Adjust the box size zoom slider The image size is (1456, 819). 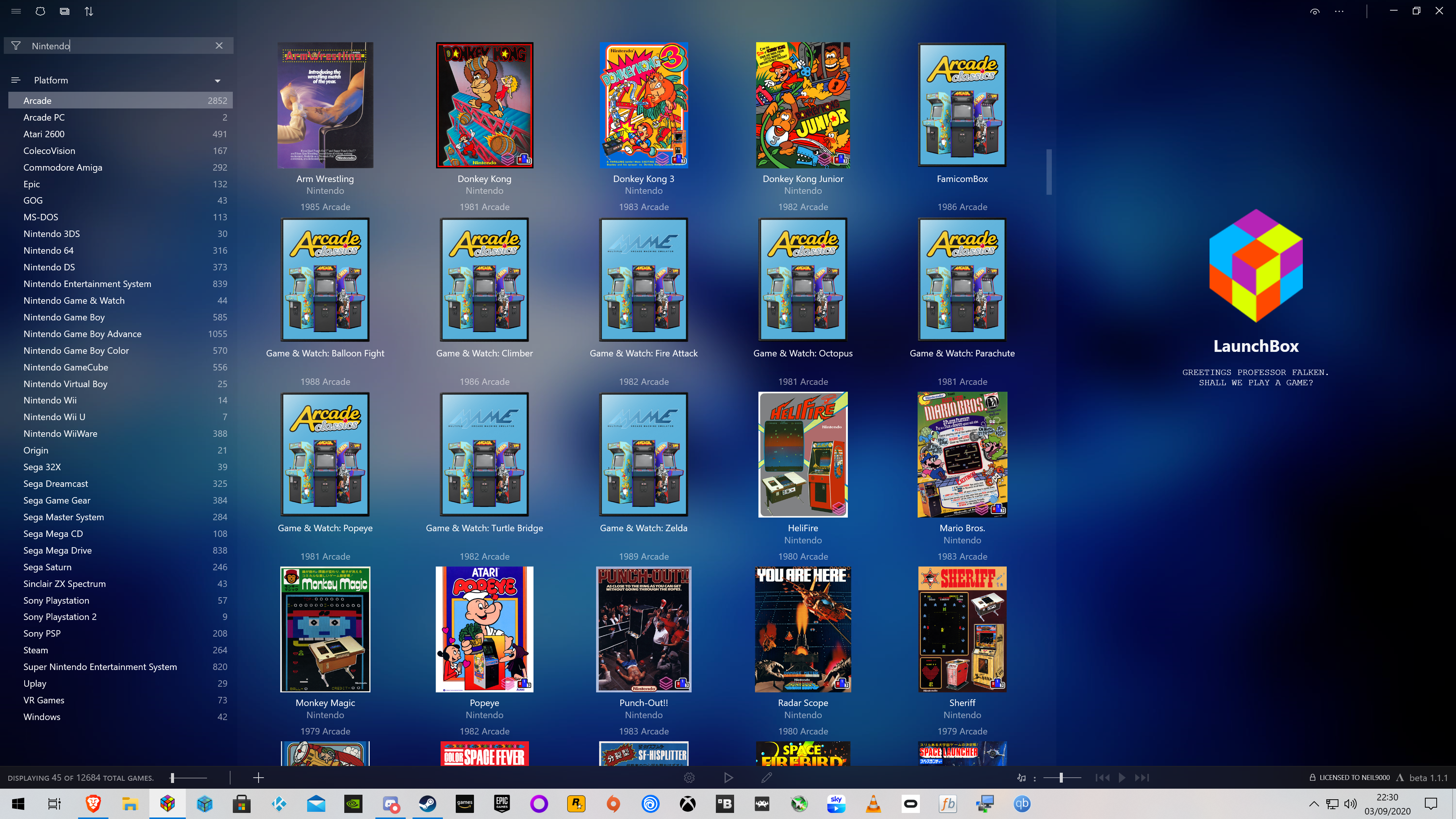189,778
